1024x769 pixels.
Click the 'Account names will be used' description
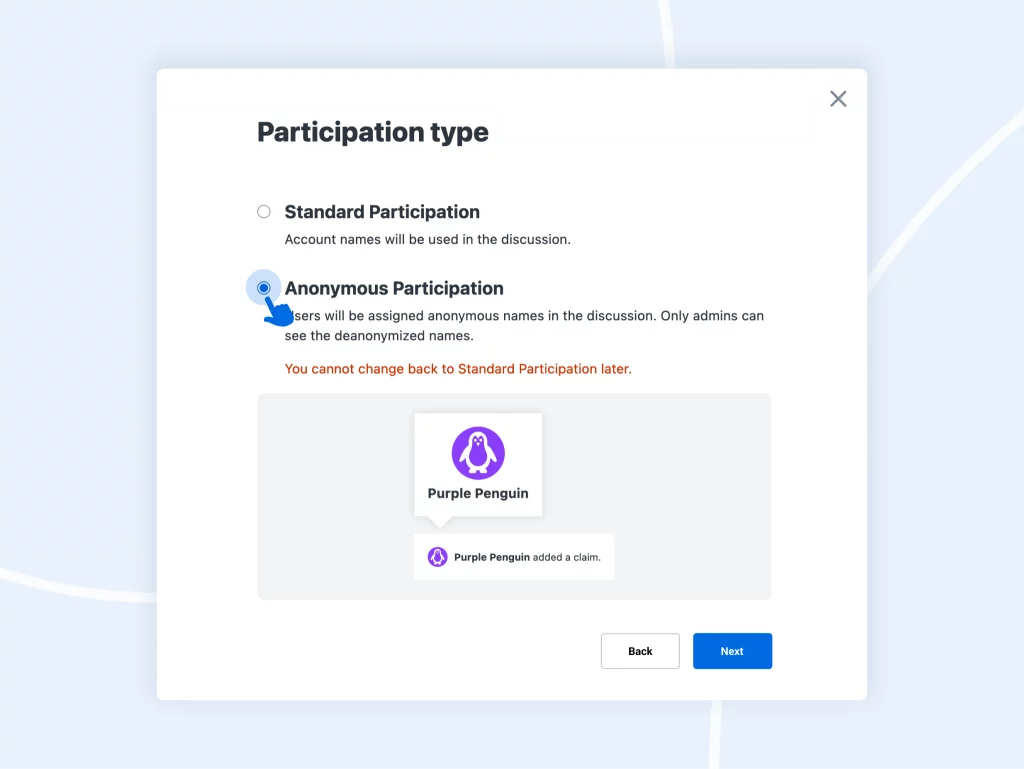(428, 240)
